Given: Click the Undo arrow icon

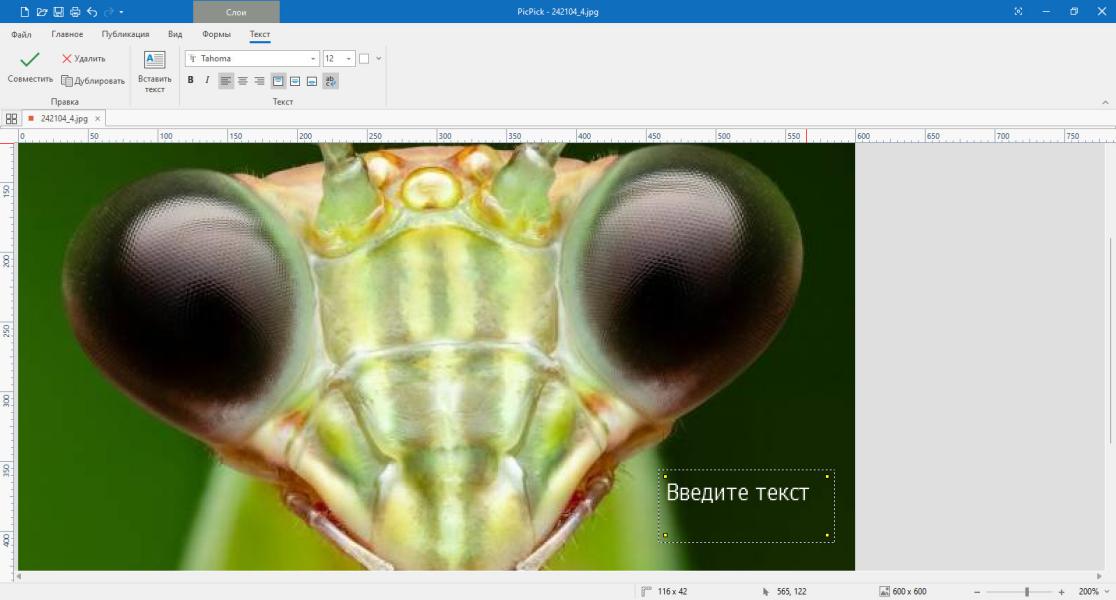Looking at the screenshot, I should pyautogui.click(x=92, y=12).
